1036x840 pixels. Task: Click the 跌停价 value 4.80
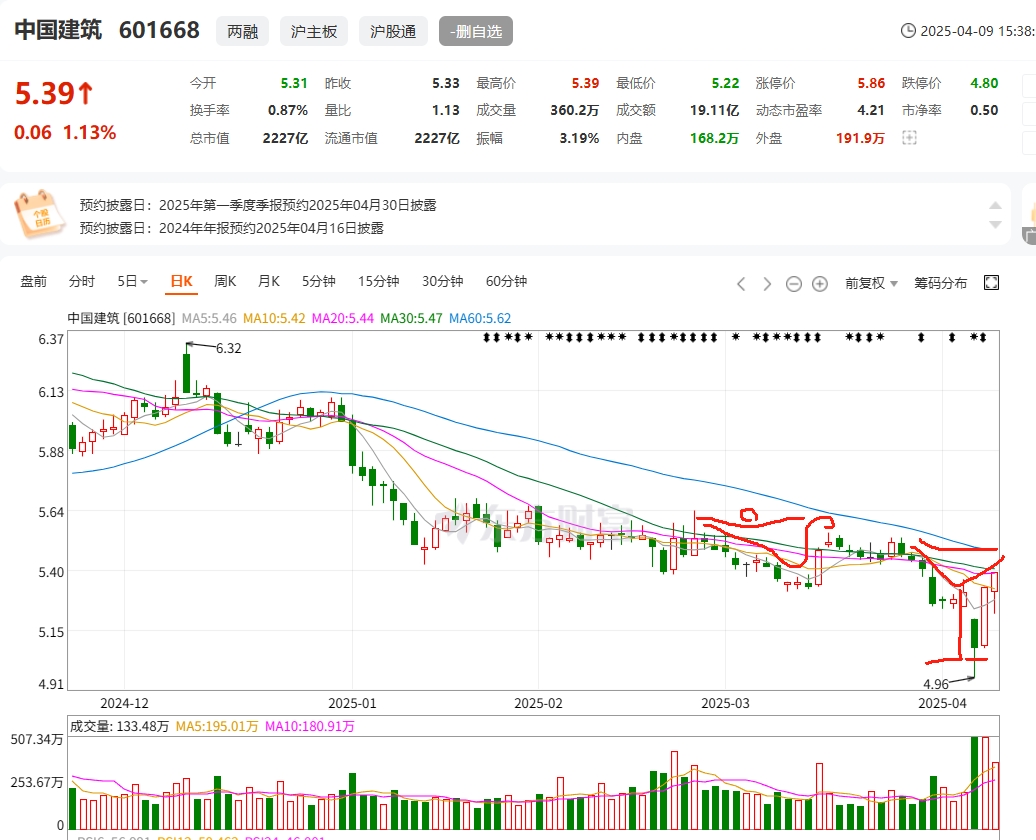pyautogui.click(x=984, y=83)
